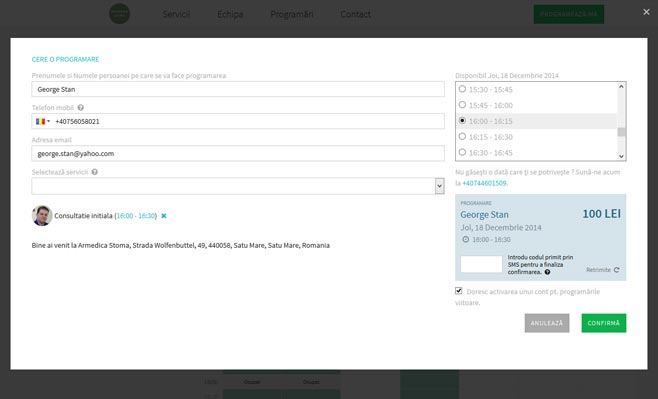Click the clinic logo in the header
The width and height of the screenshot is (658, 399).
[x=120, y=14]
